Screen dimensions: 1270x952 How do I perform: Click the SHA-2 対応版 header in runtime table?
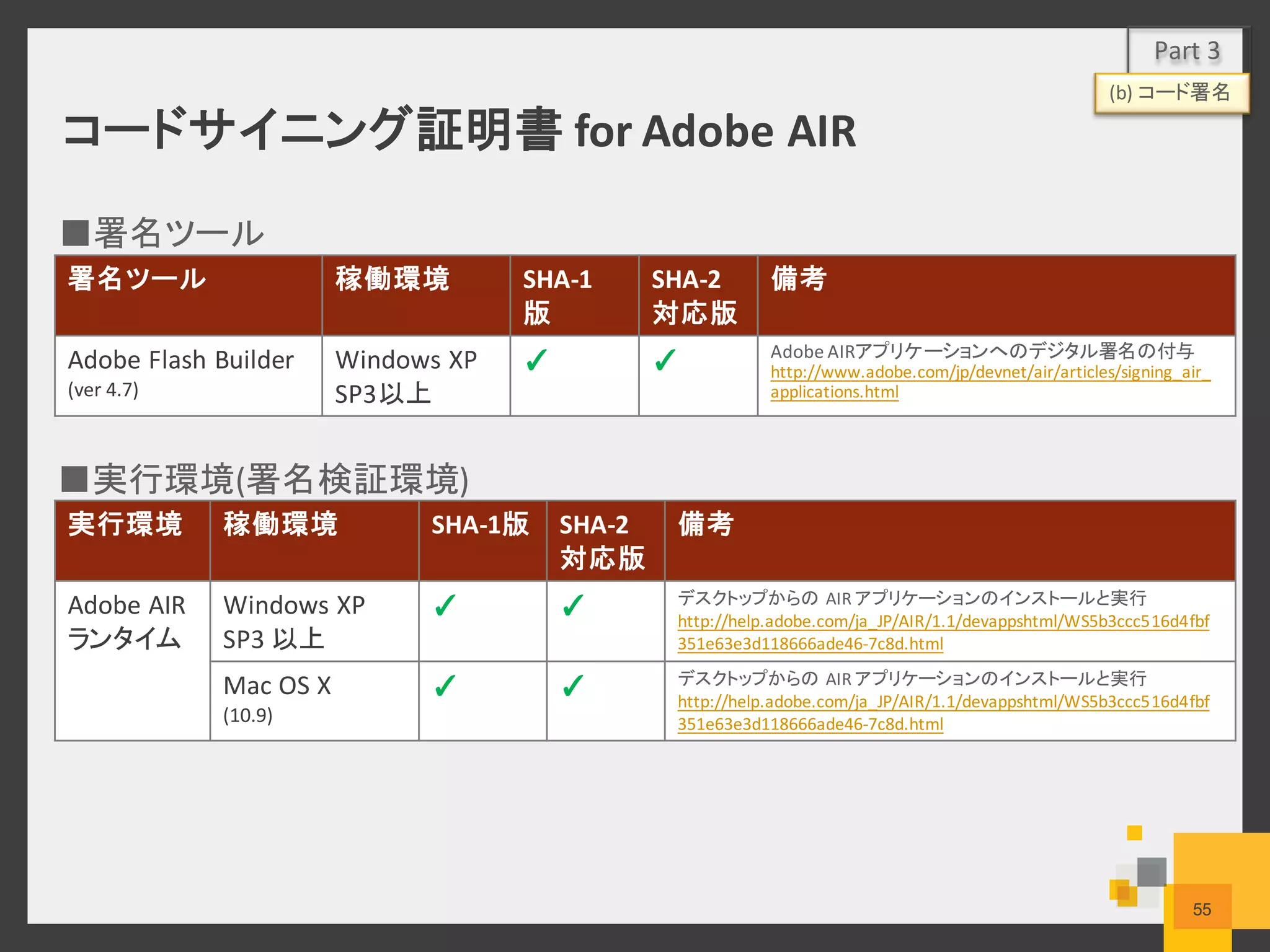point(605,541)
